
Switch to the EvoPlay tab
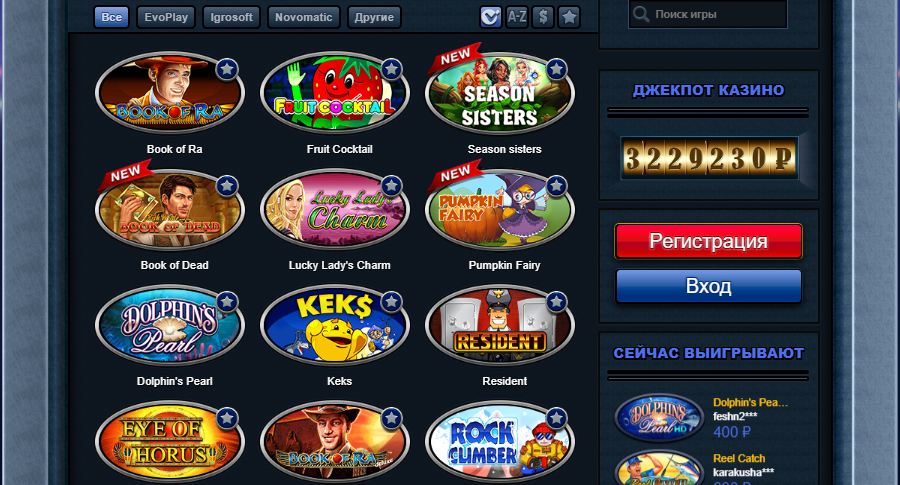pos(166,17)
